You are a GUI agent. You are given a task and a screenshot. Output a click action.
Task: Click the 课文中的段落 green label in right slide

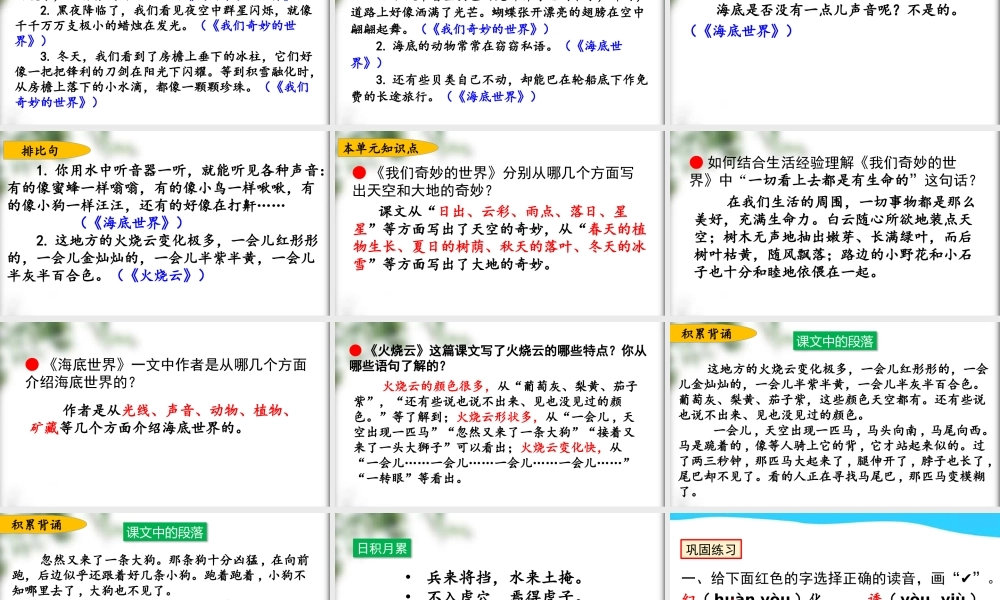[834, 340]
